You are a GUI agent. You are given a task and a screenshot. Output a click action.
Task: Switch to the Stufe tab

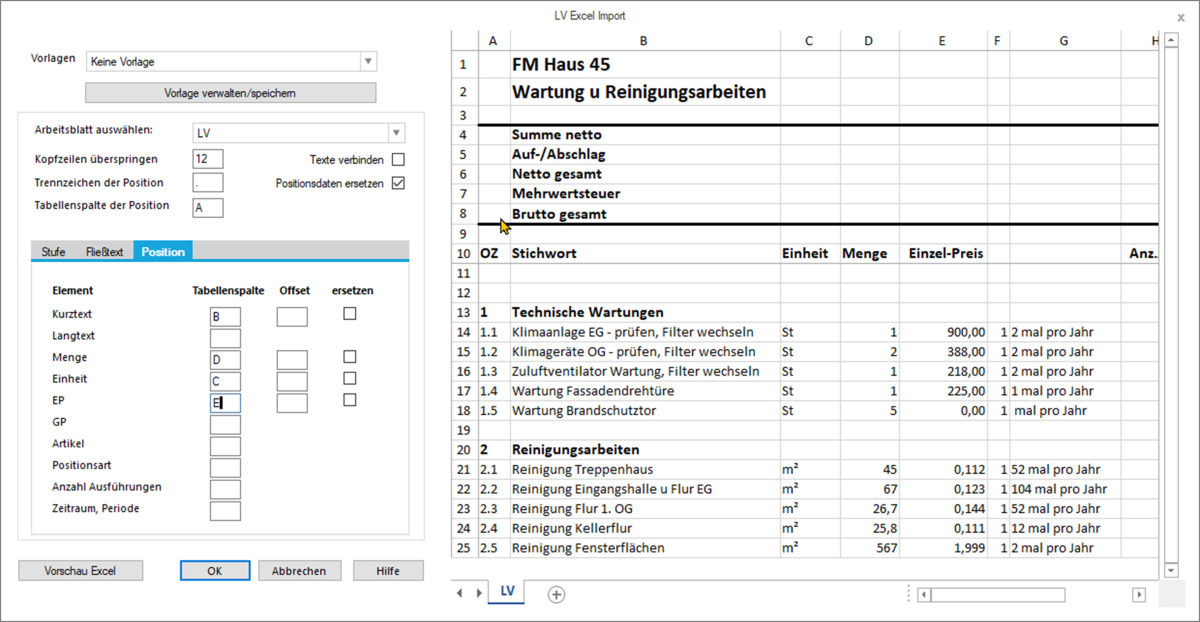click(53, 252)
